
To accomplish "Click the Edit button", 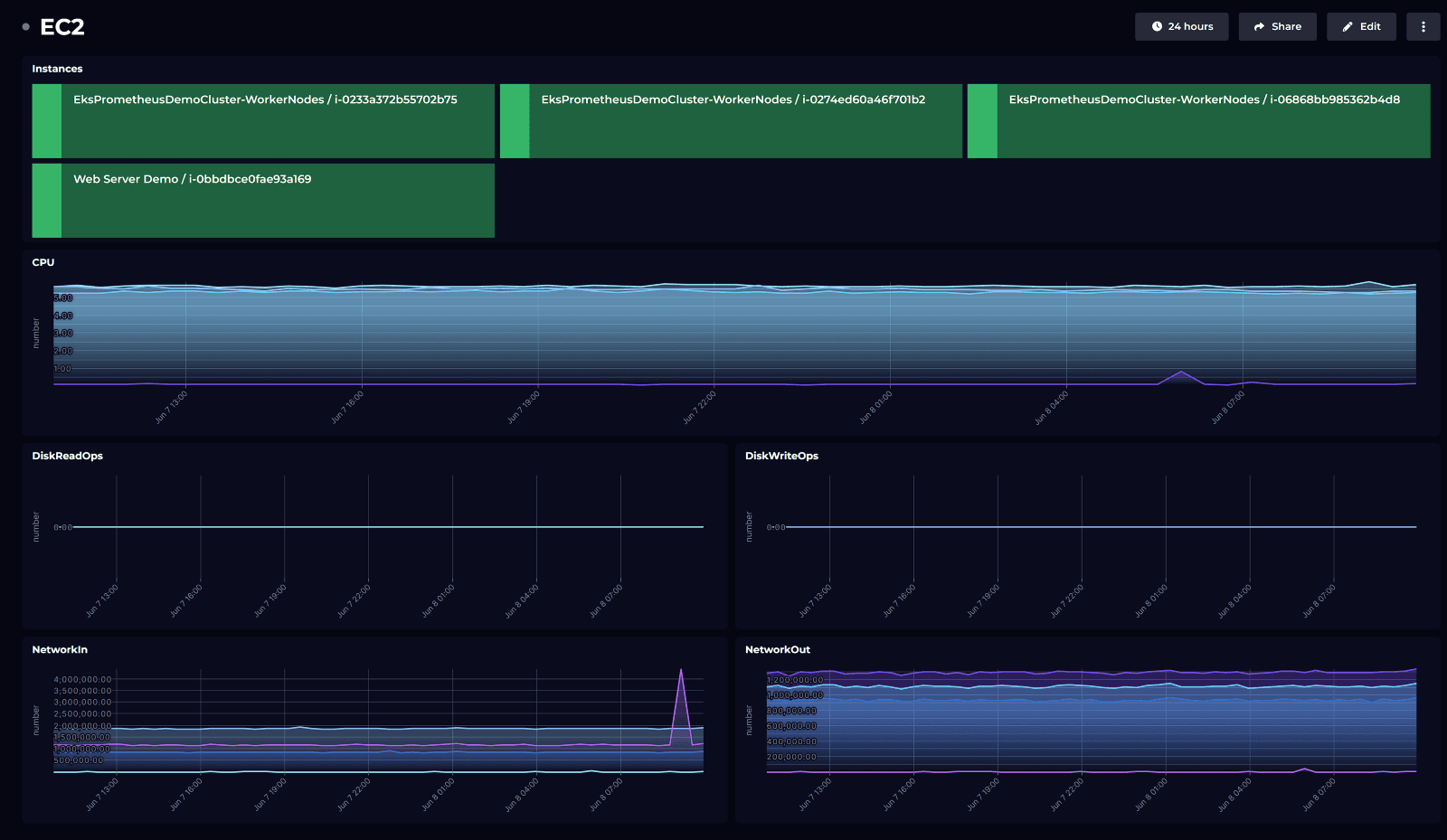I will pyautogui.click(x=1361, y=26).
